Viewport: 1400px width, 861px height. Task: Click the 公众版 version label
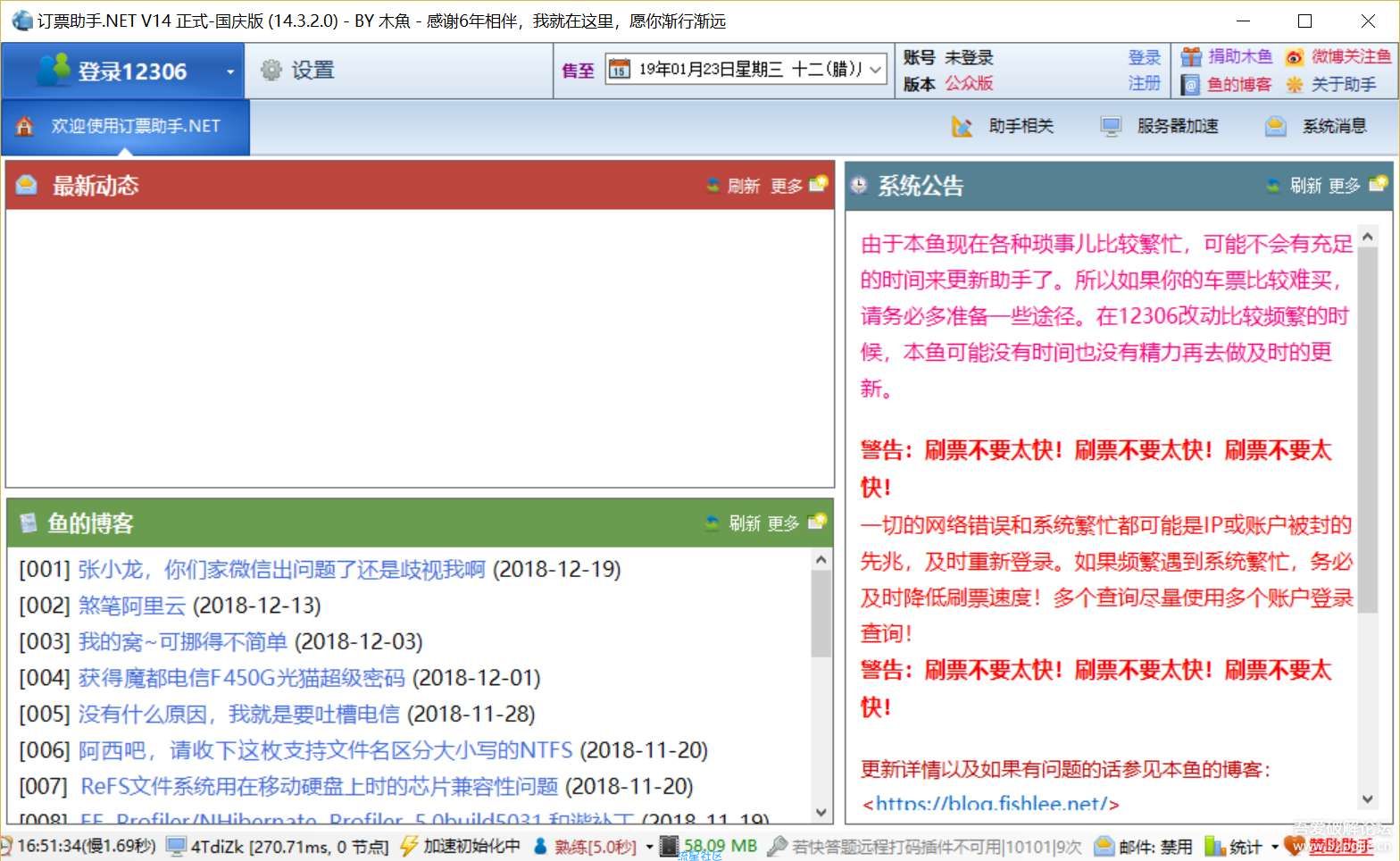click(969, 83)
